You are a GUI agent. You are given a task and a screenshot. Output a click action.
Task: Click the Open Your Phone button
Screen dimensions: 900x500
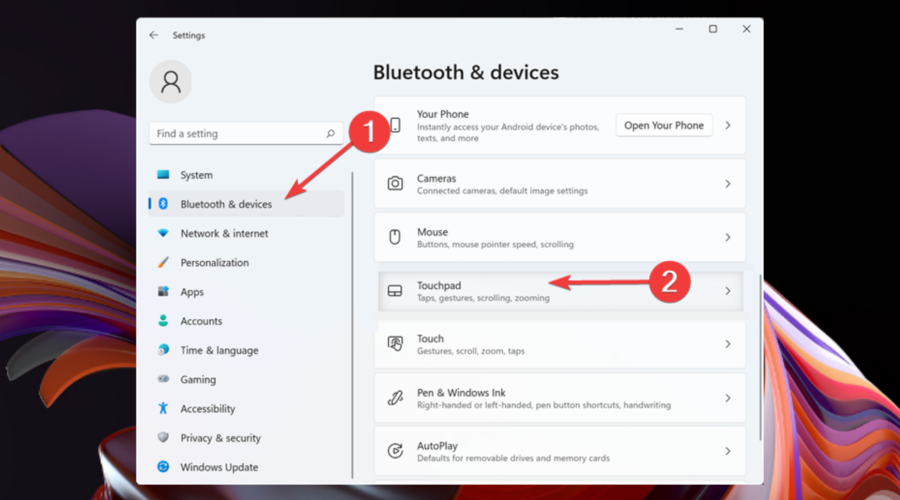664,125
